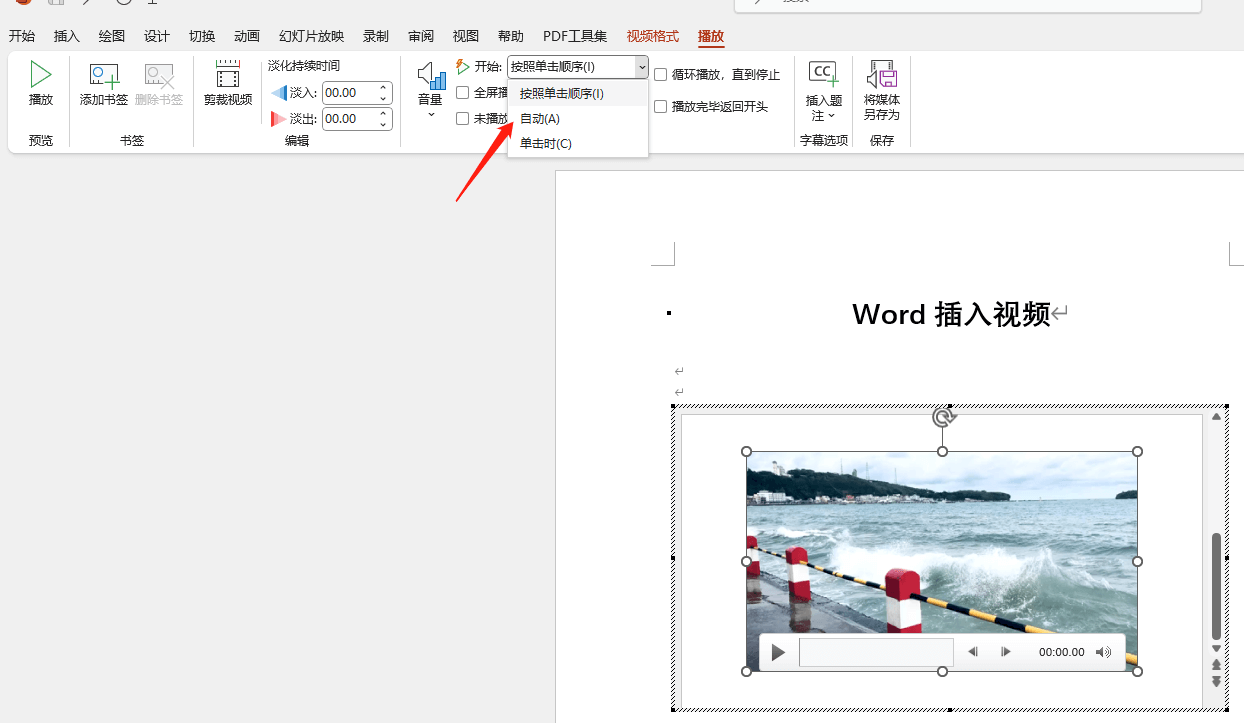The image size is (1244, 723).
Task: Select 自动(A) from the 开始 dropdown
Action: pyautogui.click(x=538, y=118)
